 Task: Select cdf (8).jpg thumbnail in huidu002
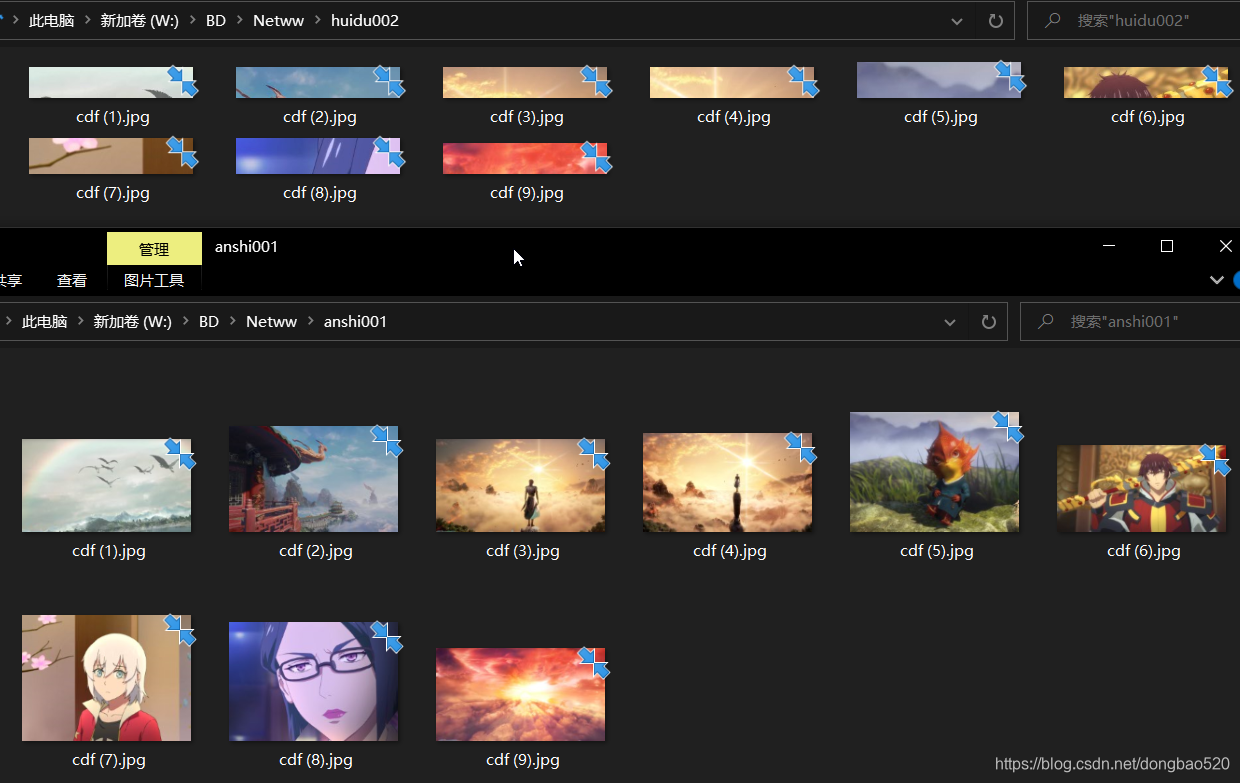[x=318, y=156]
